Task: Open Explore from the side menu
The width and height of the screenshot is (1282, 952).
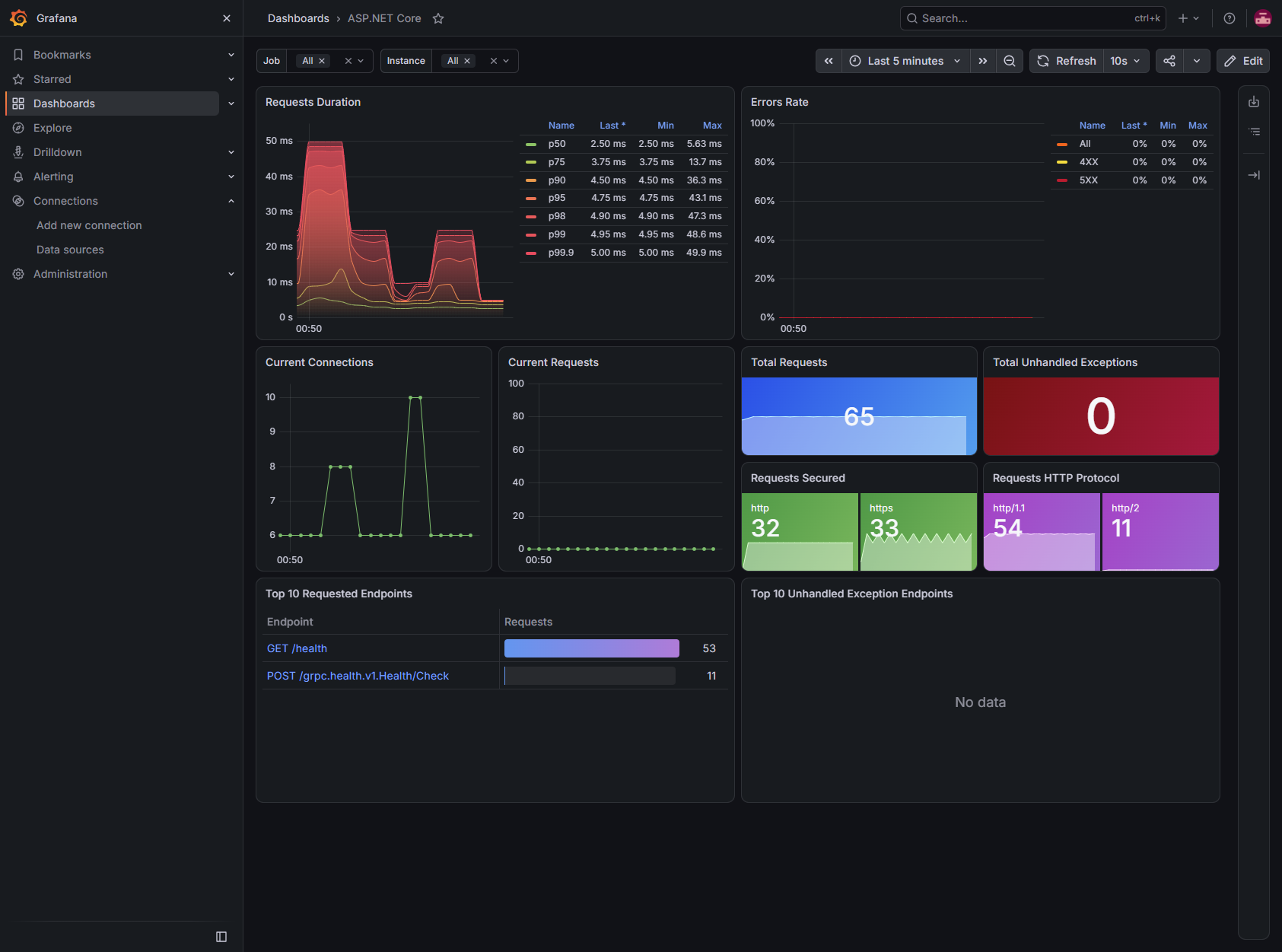Action: click(x=52, y=128)
